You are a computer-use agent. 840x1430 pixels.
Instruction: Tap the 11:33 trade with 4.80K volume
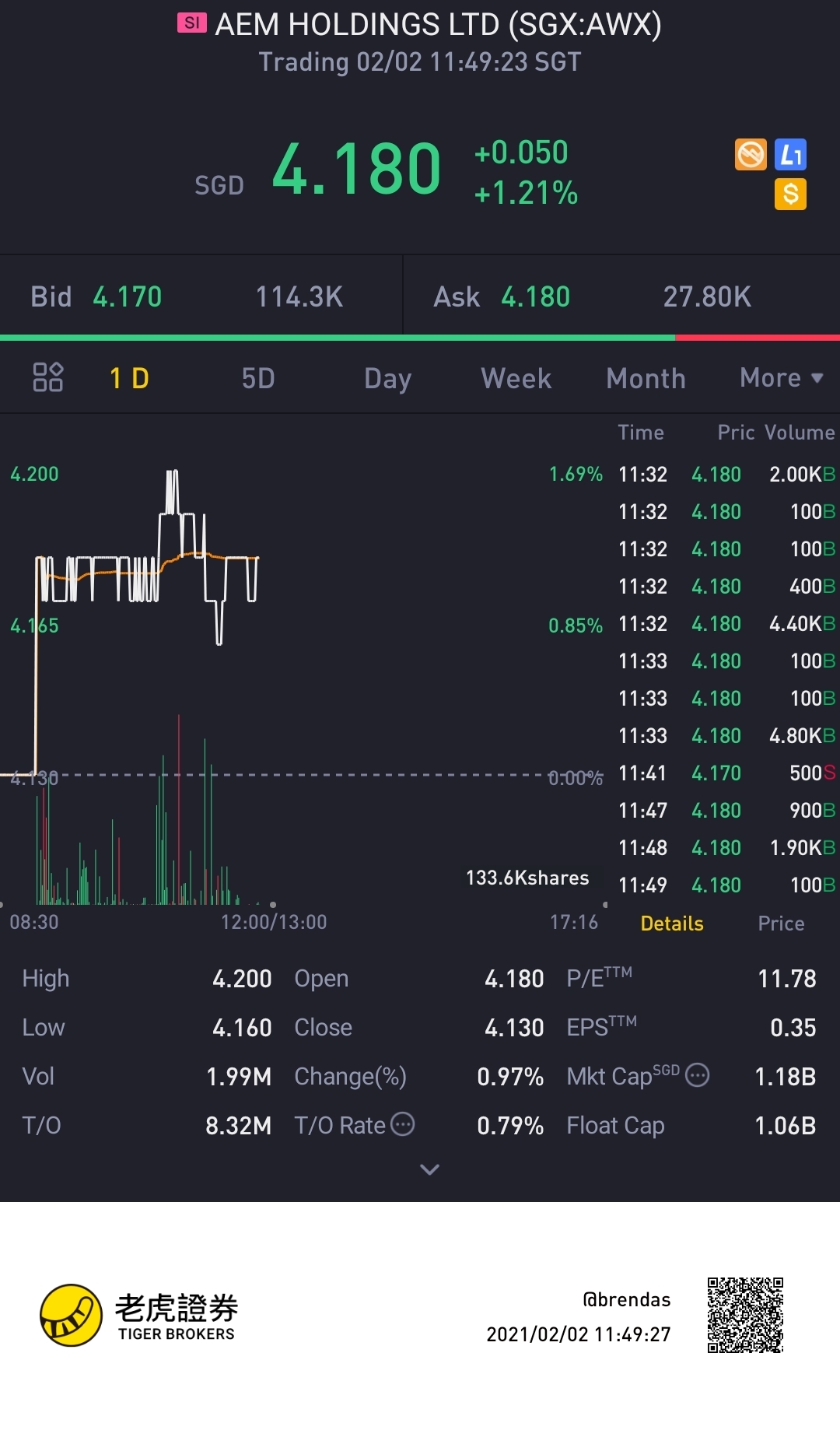pyautogui.click(x=726, y=735)
